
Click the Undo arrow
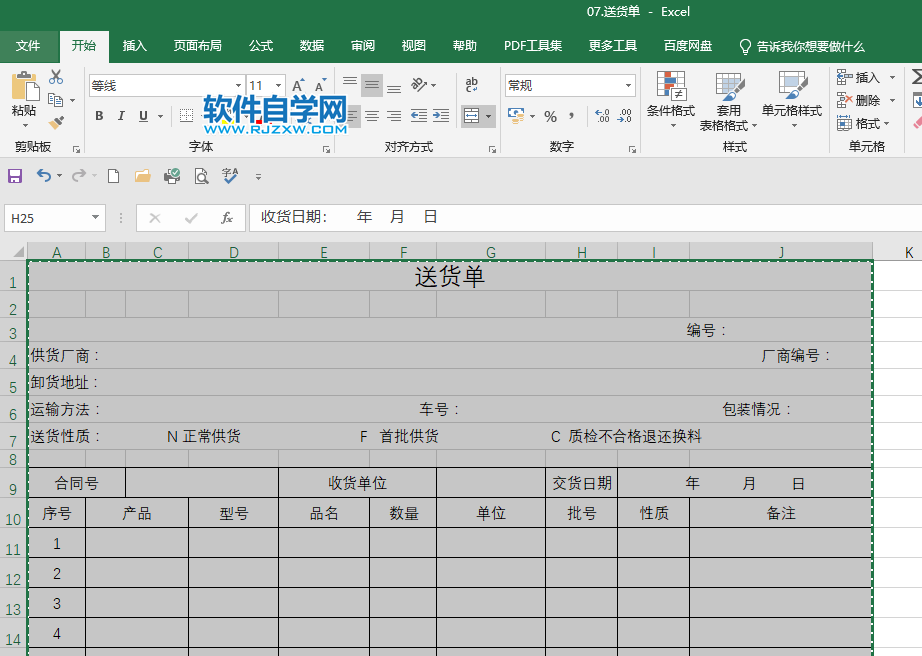click(x=43, y=175)
